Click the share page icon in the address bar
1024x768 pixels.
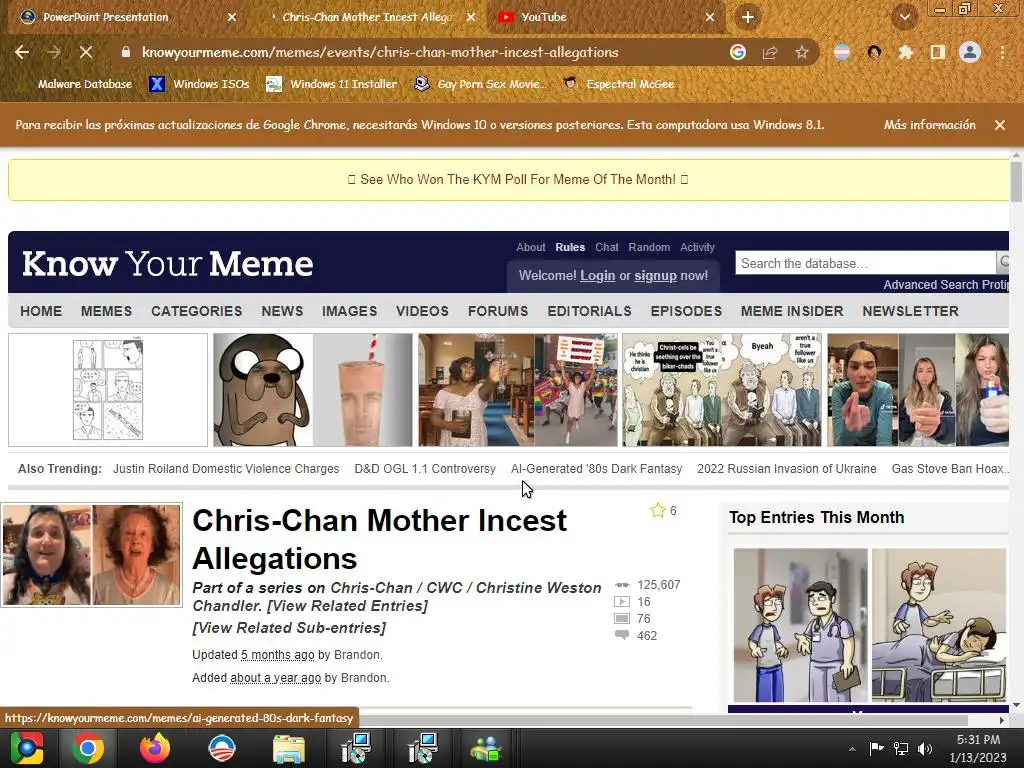[x=770, y=52]
